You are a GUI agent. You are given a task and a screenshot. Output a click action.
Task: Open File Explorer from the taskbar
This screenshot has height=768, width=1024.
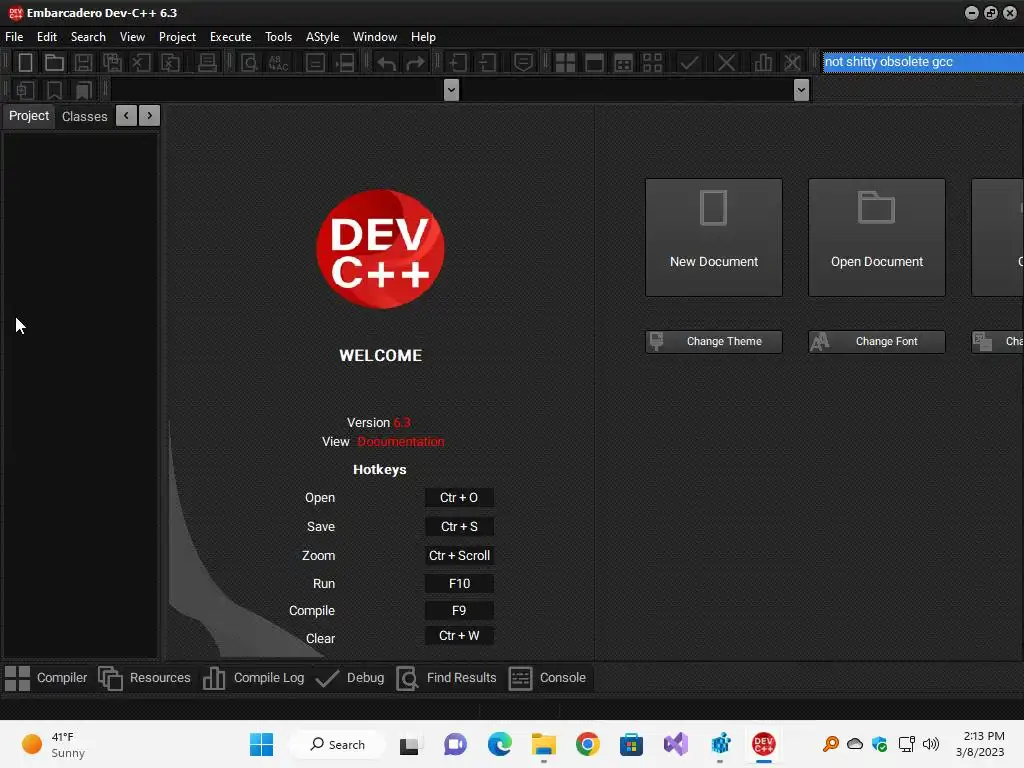(543, 744)
